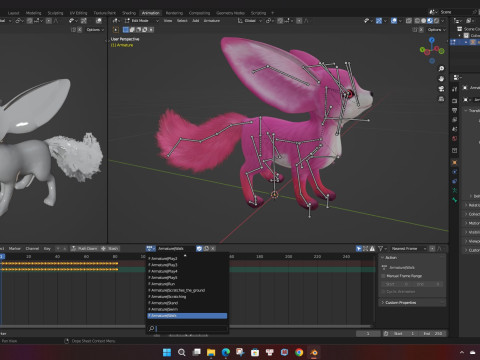Choose Armature|Scratches_the_ground action
480x360 pixels.
coord(187,290)
